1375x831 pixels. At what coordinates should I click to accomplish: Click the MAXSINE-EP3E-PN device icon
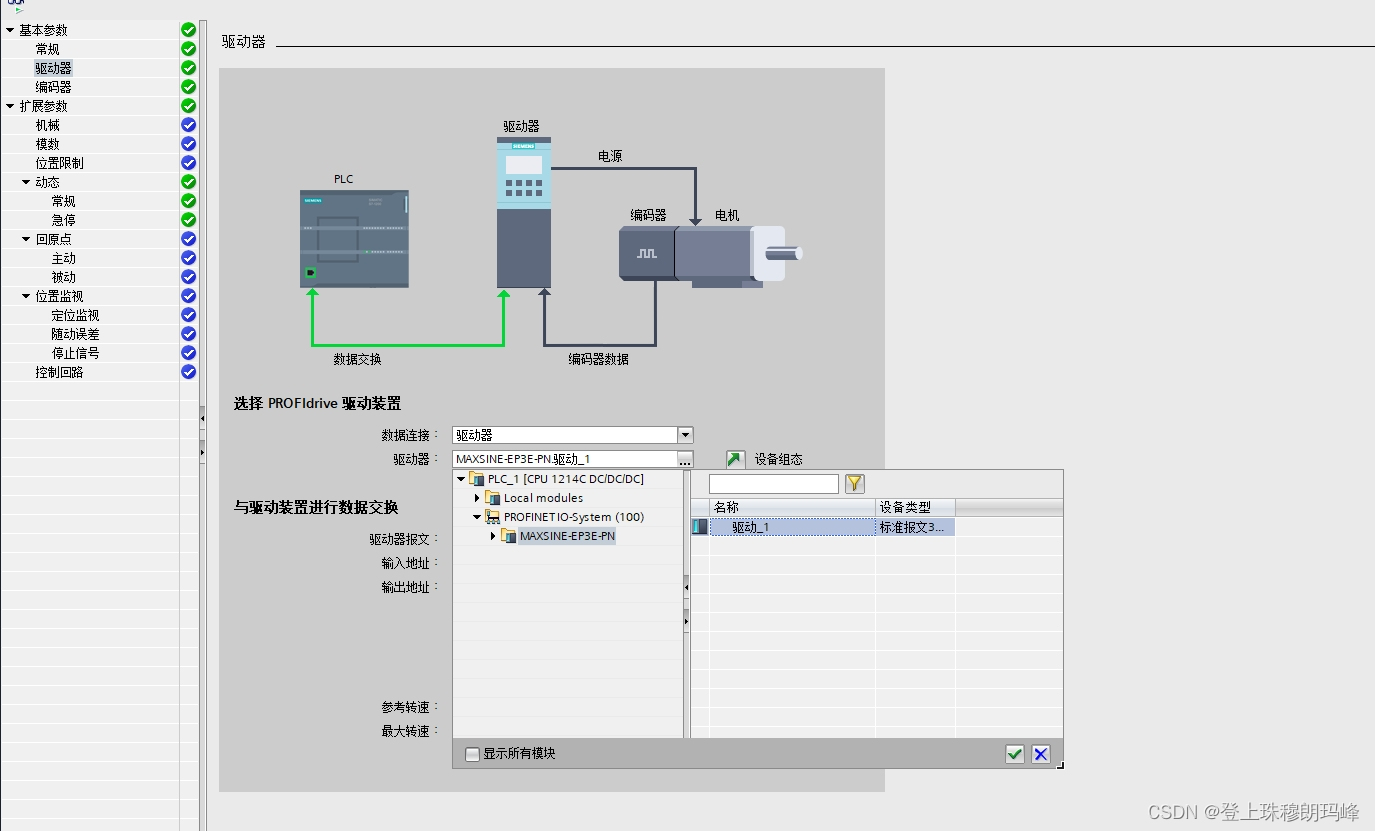coord(508,536)
